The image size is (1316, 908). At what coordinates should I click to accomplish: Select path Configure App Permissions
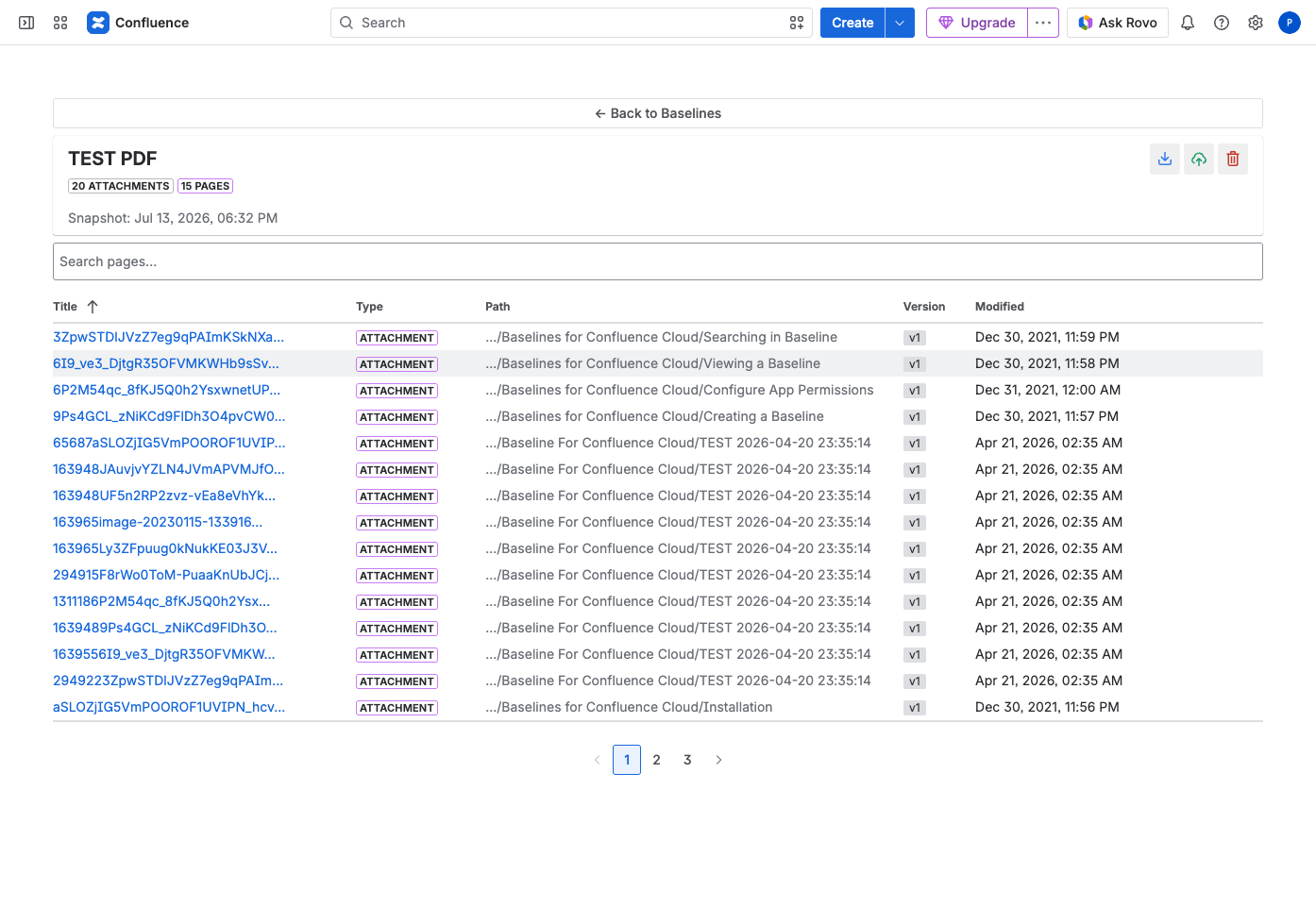tap(680, 390)
